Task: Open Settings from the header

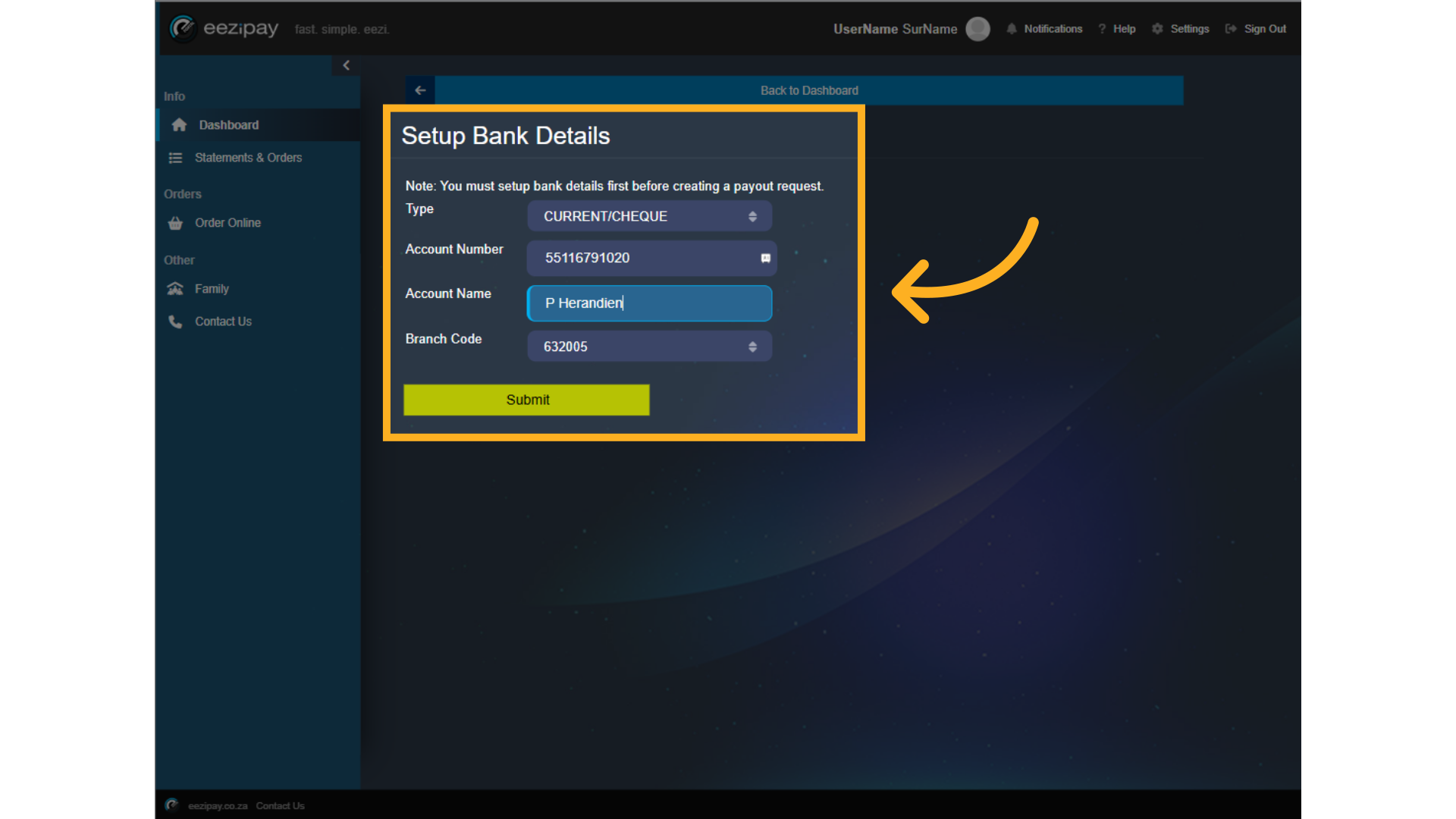Action: tap(1190, 29)
